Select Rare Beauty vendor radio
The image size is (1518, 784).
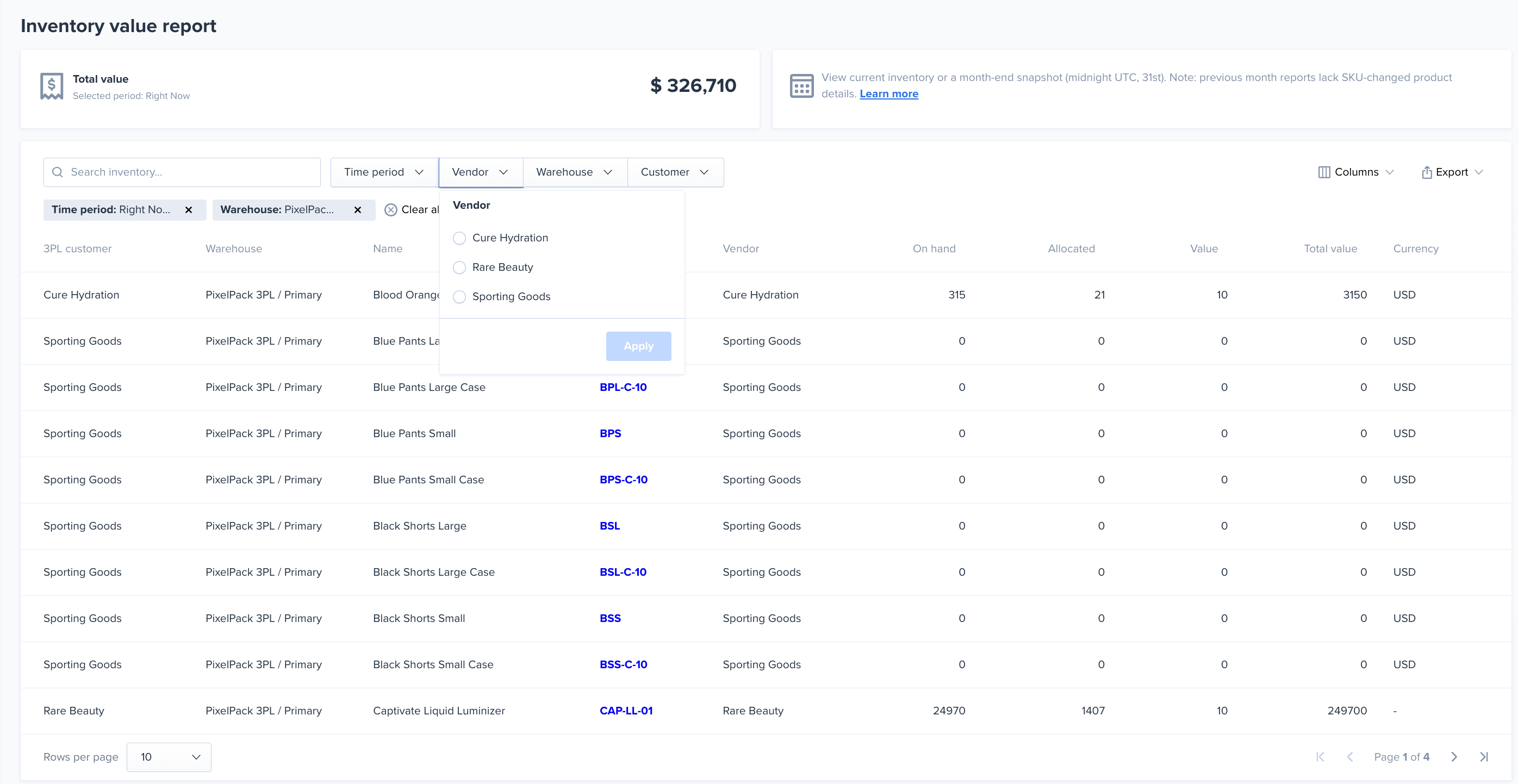[459, 267]
